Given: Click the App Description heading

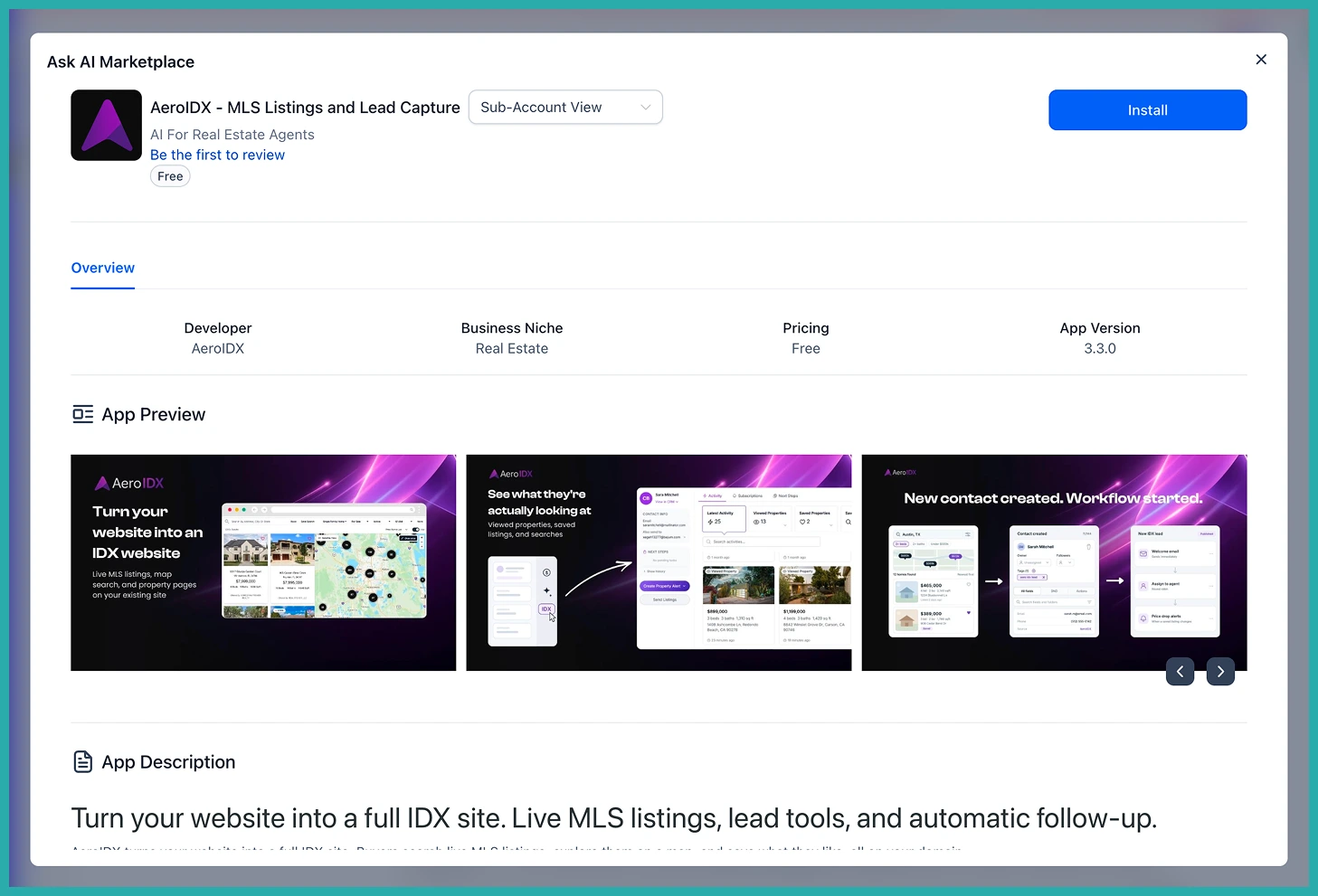Looking at the screenshot, I should (168, 762).
